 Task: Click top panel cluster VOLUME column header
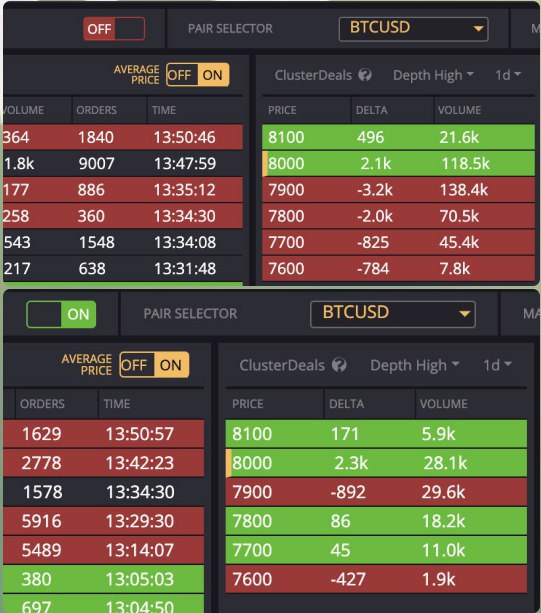(x=459, y=110)
